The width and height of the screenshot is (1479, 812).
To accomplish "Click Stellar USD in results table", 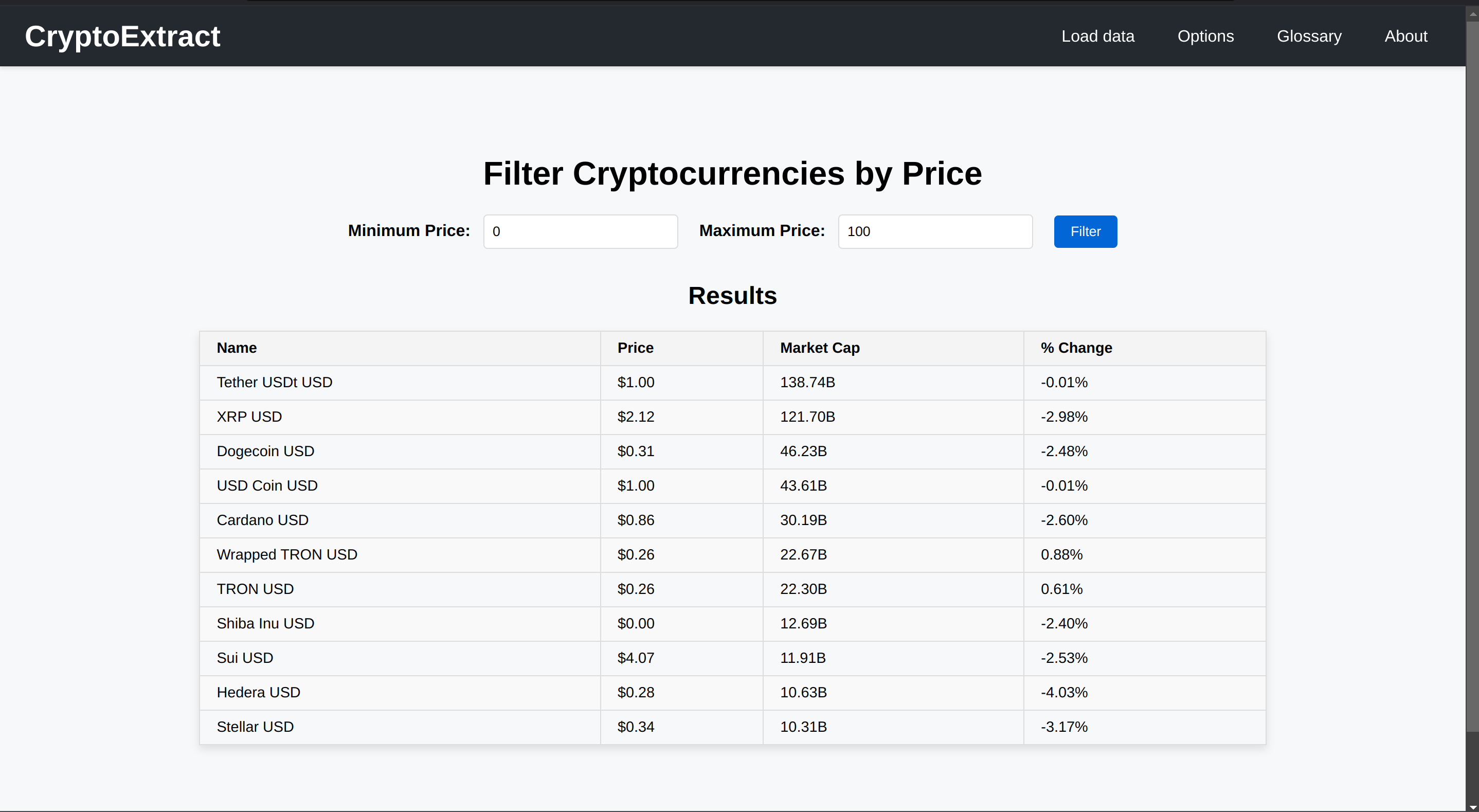I will [255, 727].
